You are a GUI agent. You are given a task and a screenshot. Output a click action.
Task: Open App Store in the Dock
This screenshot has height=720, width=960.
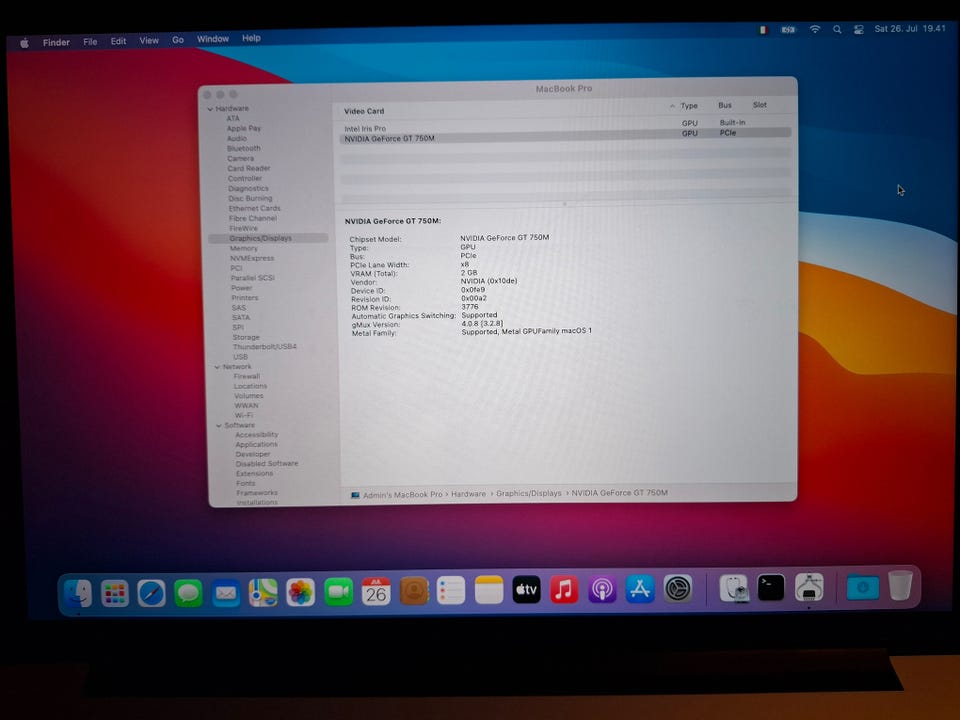tap(640, 589)
